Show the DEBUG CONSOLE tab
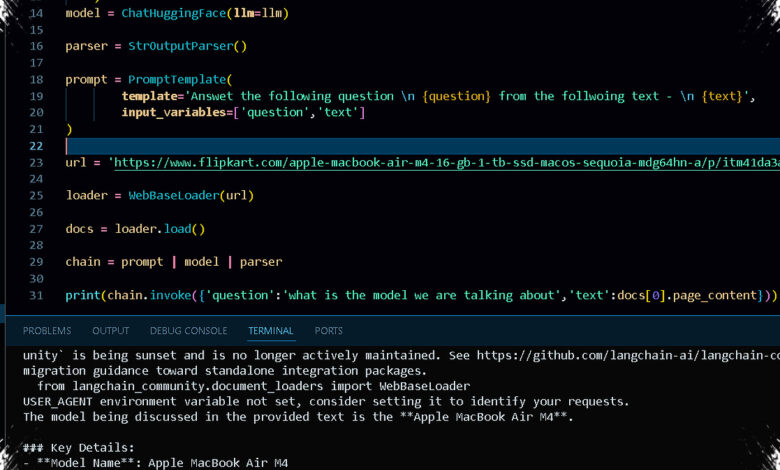The height and width of the screenshot is (470, 780). [189, 331]
